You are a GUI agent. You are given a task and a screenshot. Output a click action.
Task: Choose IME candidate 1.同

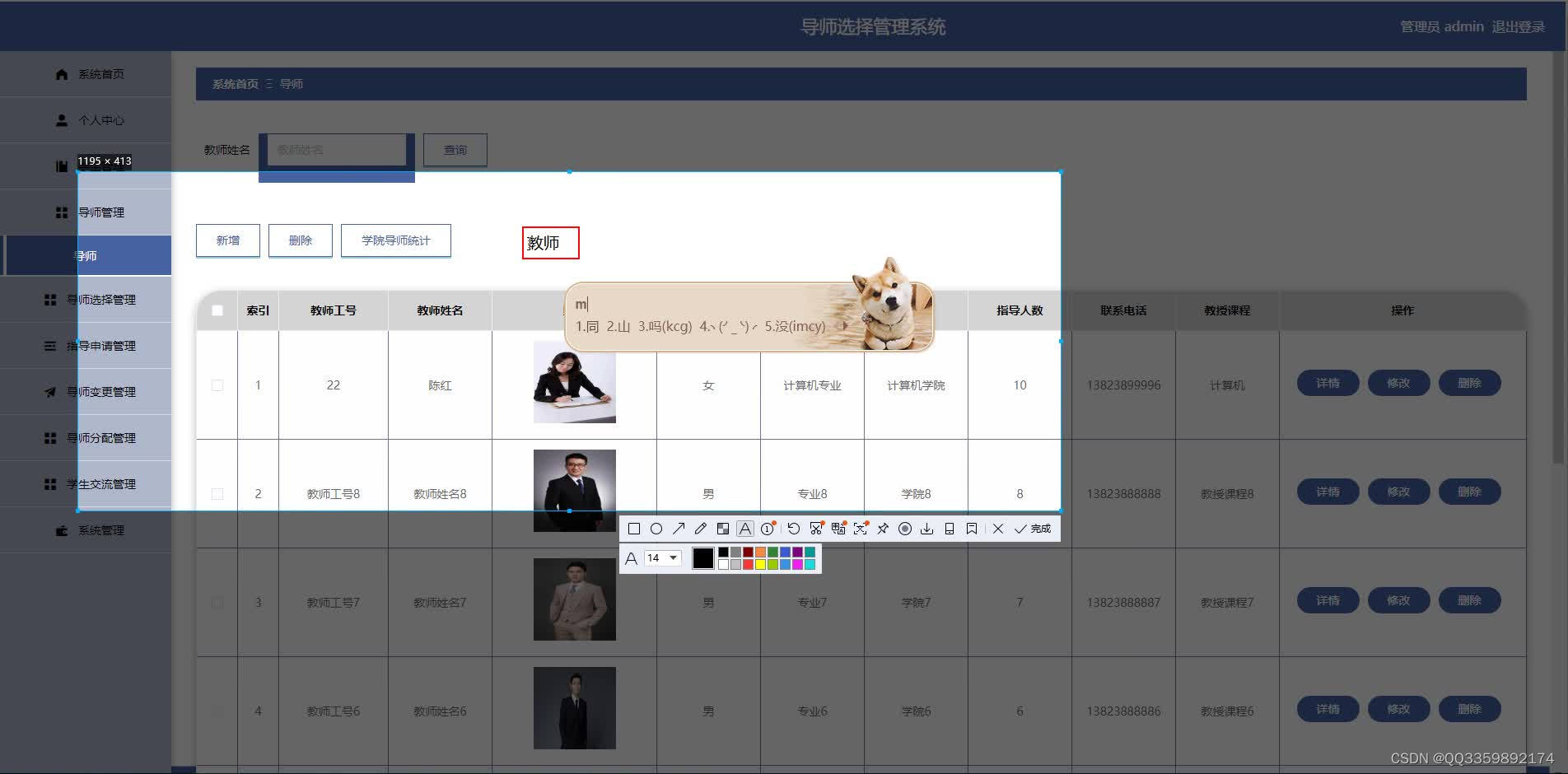coord(587,326)
